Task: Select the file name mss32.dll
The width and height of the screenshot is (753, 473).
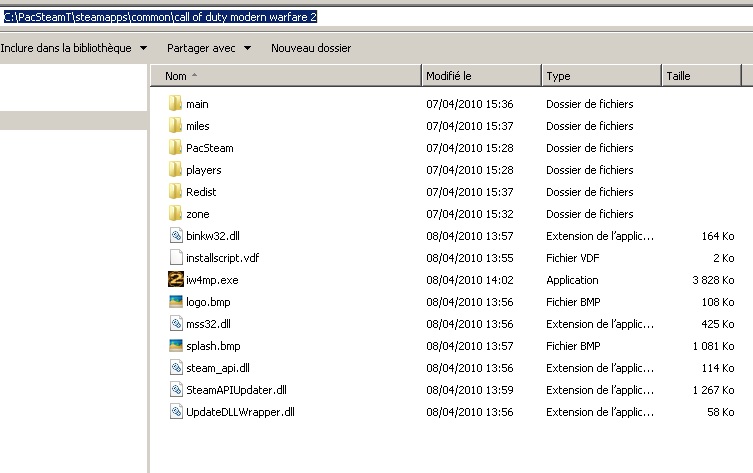Action: click(208, 324)
